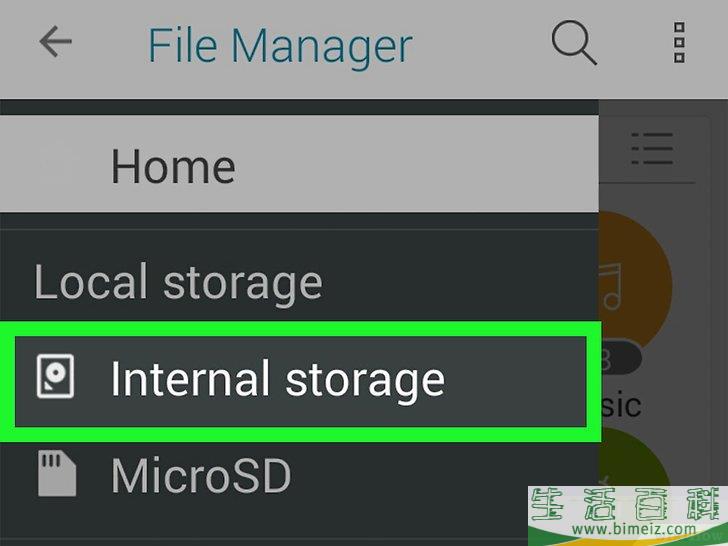Tap the hard drive icon for Internal storage
This screenshot has height=546, width=728.
(x=55, y=376)
